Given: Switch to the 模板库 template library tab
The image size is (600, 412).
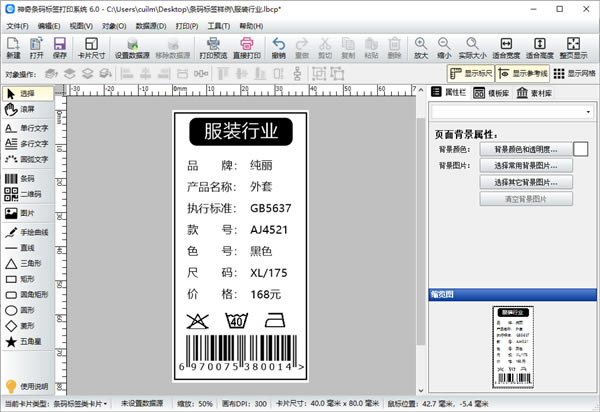Looking at the screenshot, I should point(494,92).
